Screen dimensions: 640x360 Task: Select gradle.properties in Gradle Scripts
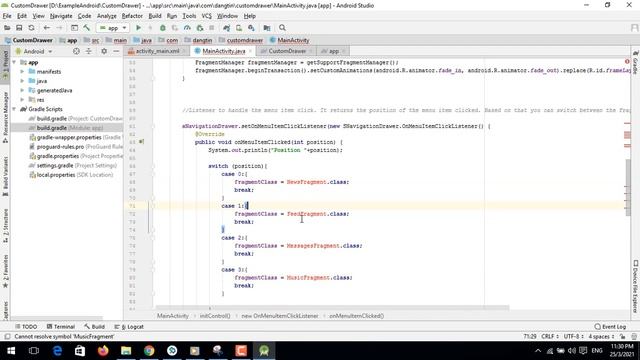pyautogui.click(x=76, y=156)
